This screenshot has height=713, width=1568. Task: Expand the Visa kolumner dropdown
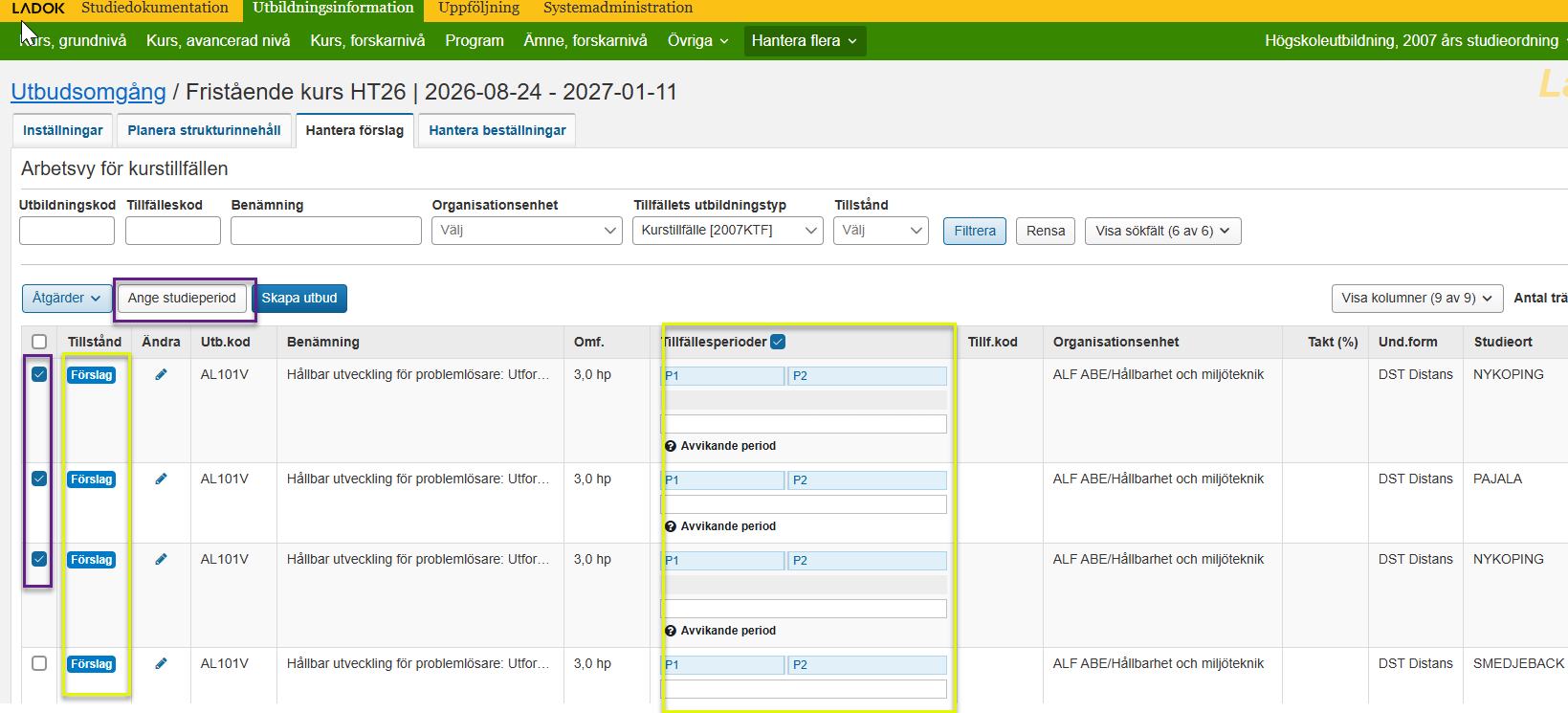(x=1416, y=299)
